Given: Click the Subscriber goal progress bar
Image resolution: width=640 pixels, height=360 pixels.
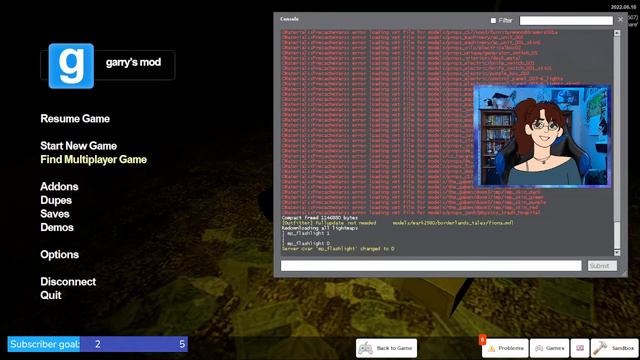Looking at the screenshot, I should click(x=98, y=344).
